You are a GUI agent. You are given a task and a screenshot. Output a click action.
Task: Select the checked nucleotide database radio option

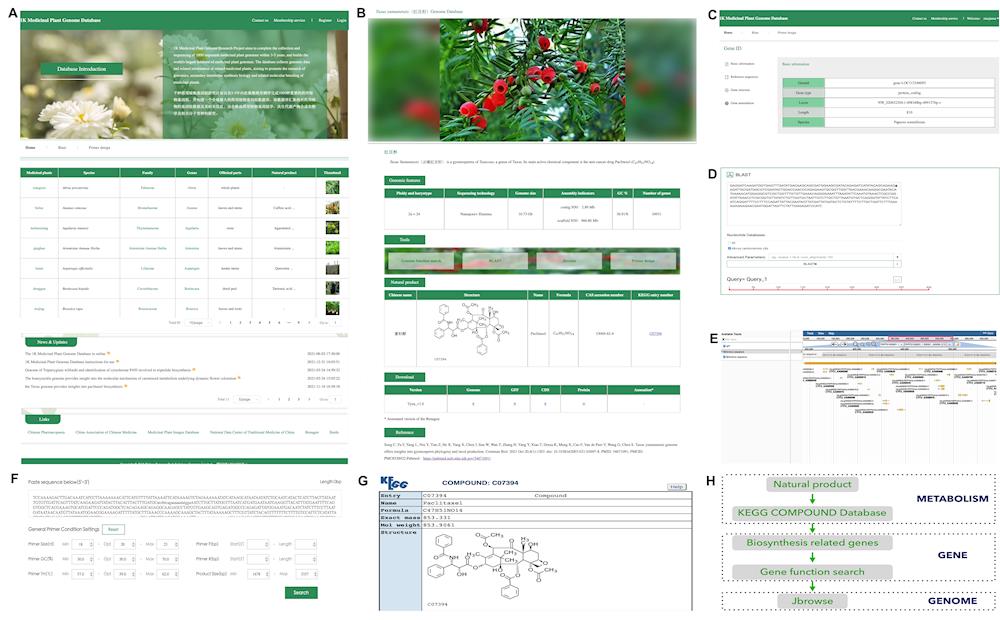(730, 246)
